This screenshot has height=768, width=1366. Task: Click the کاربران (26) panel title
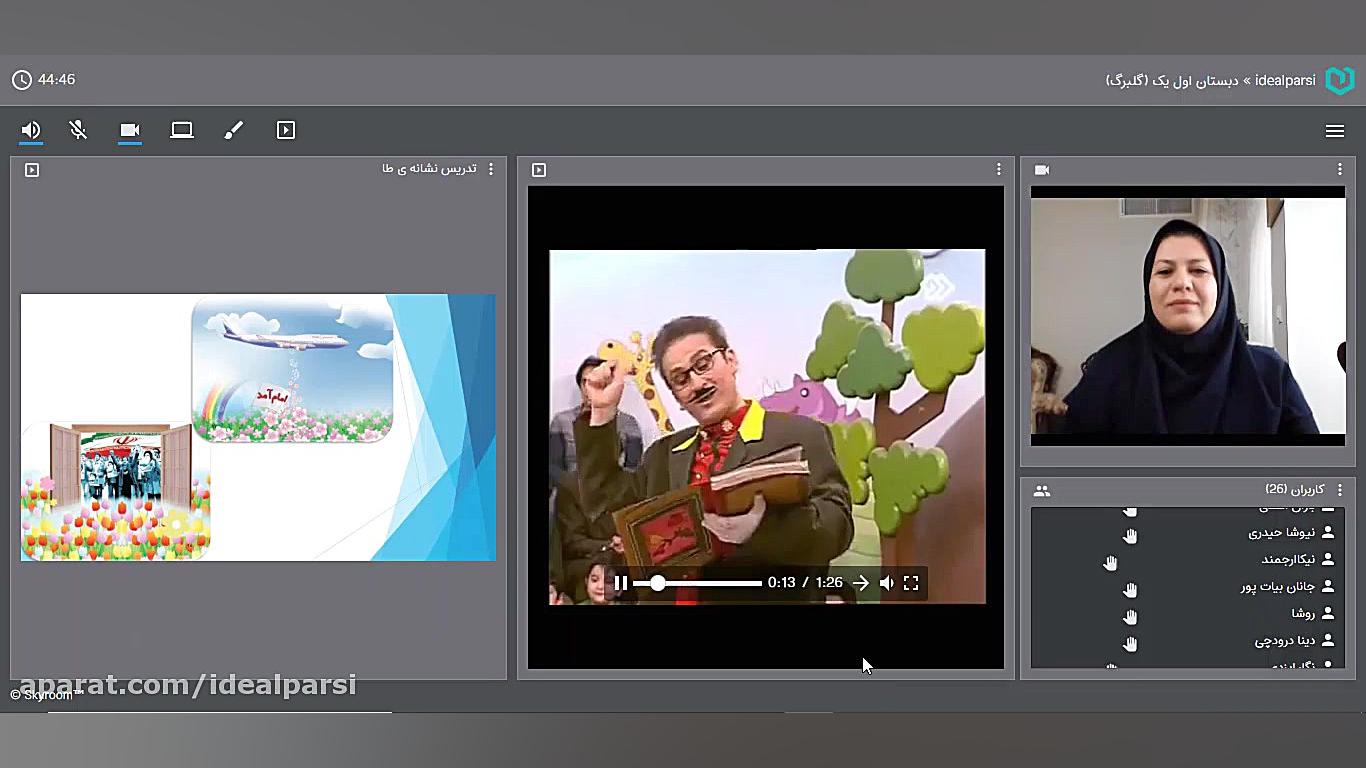point(1295,490)
